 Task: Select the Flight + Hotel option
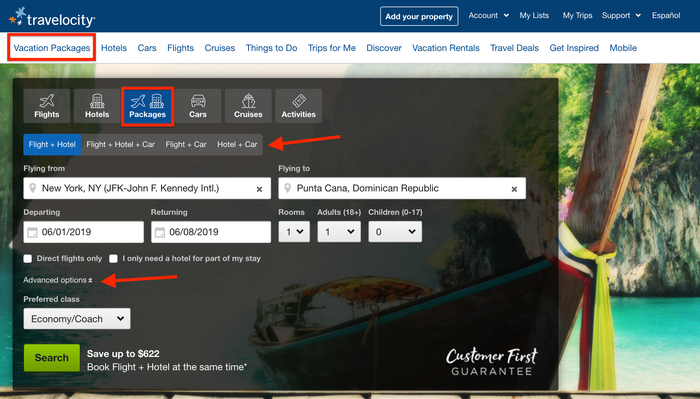click(x=52, y=145)
